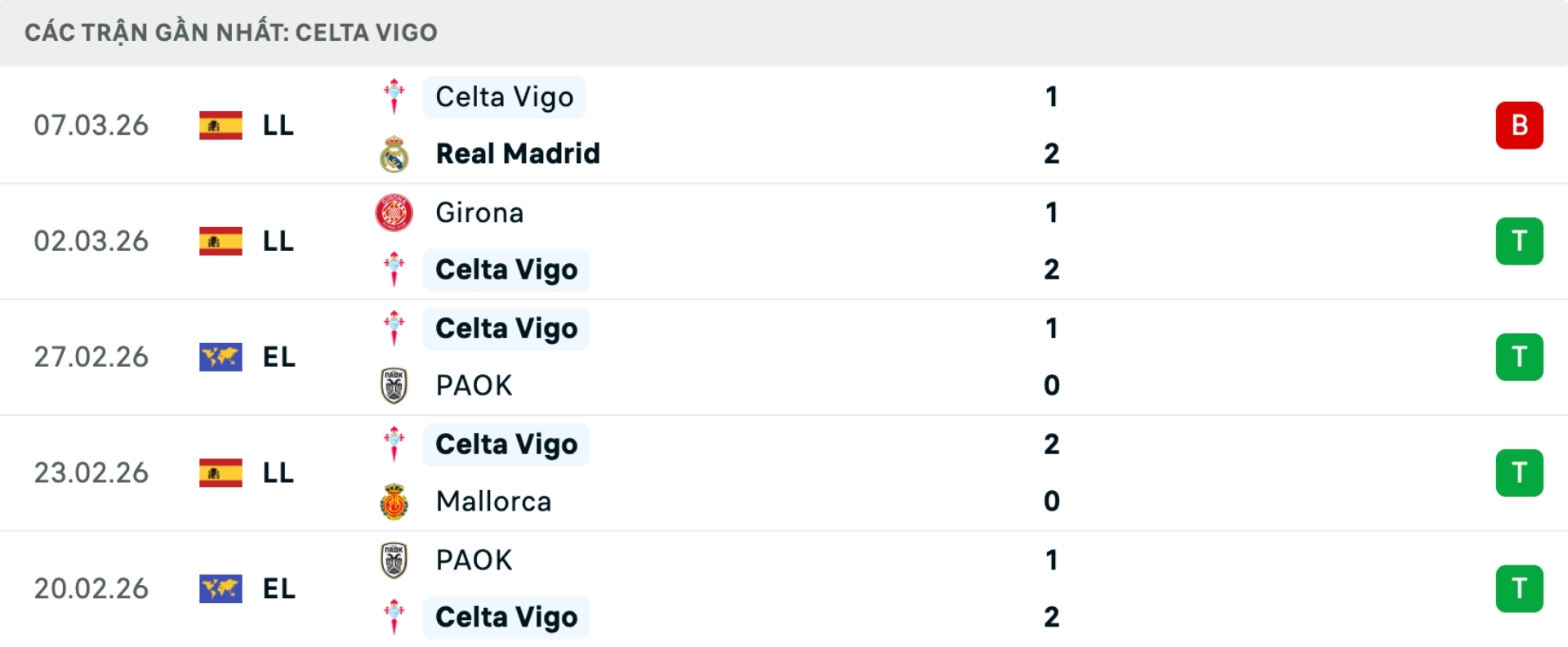Select the LL league label on top row
1568x647 pixels.
[x=278, y=126]
